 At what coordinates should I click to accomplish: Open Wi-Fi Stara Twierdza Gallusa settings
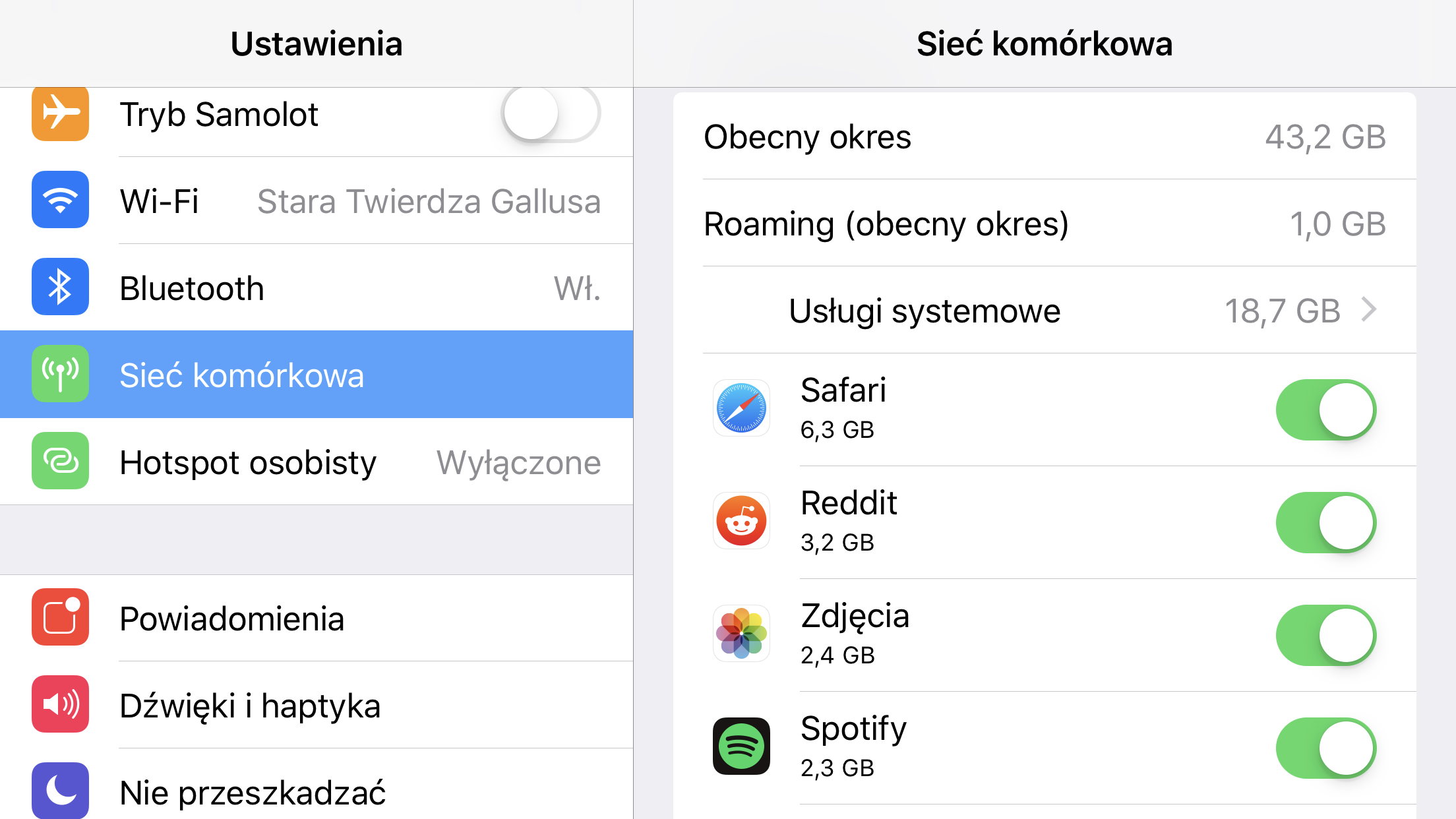317,200
